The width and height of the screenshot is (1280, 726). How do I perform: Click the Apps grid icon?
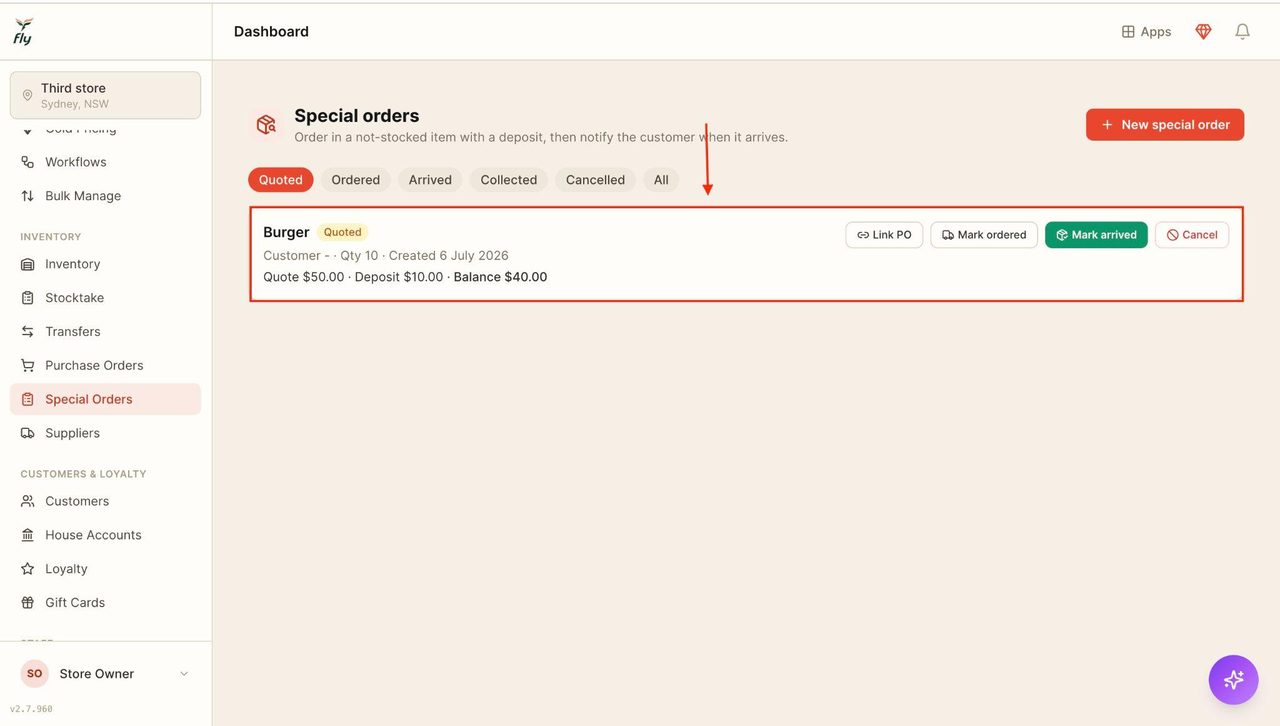click(1128, 32)
